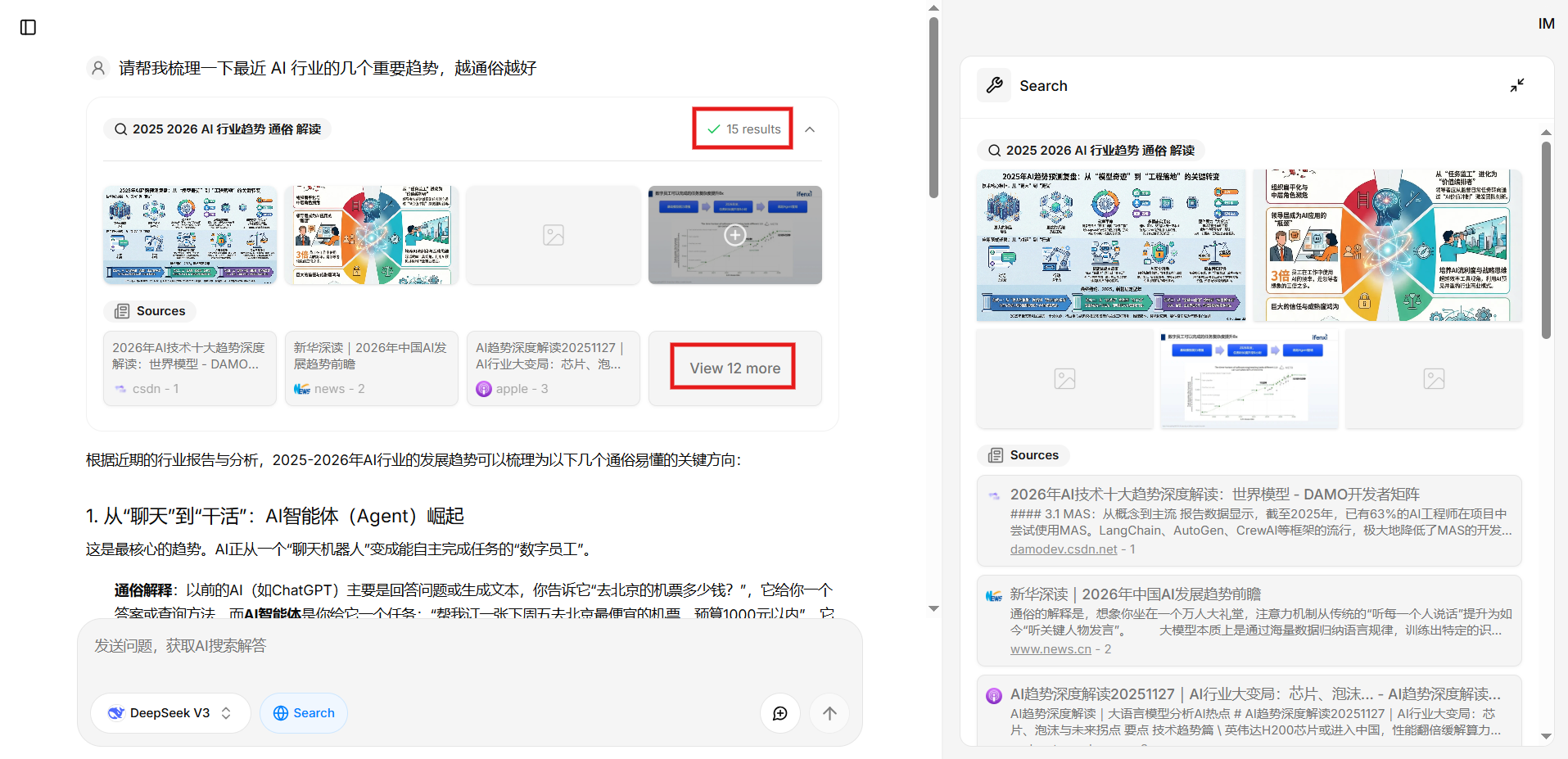
Task: Click the user question text 请帮我梳理
Action: pyautogui.click(x=328, y=68)
